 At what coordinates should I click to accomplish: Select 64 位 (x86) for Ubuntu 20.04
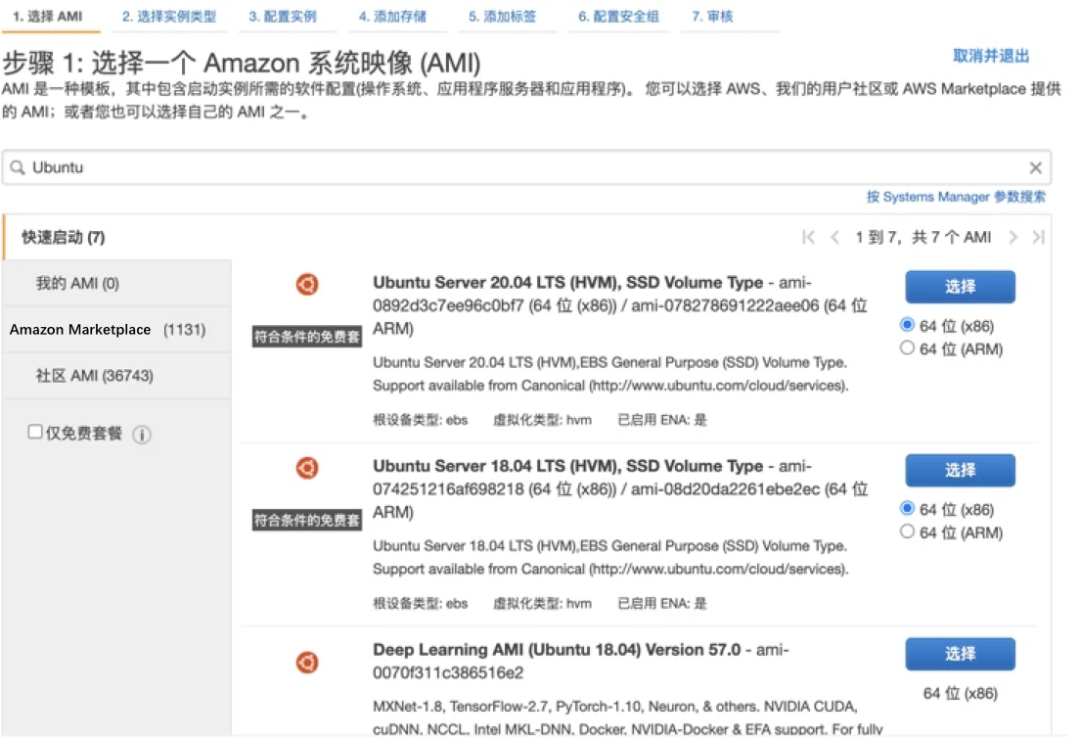(x=907, y=325)
